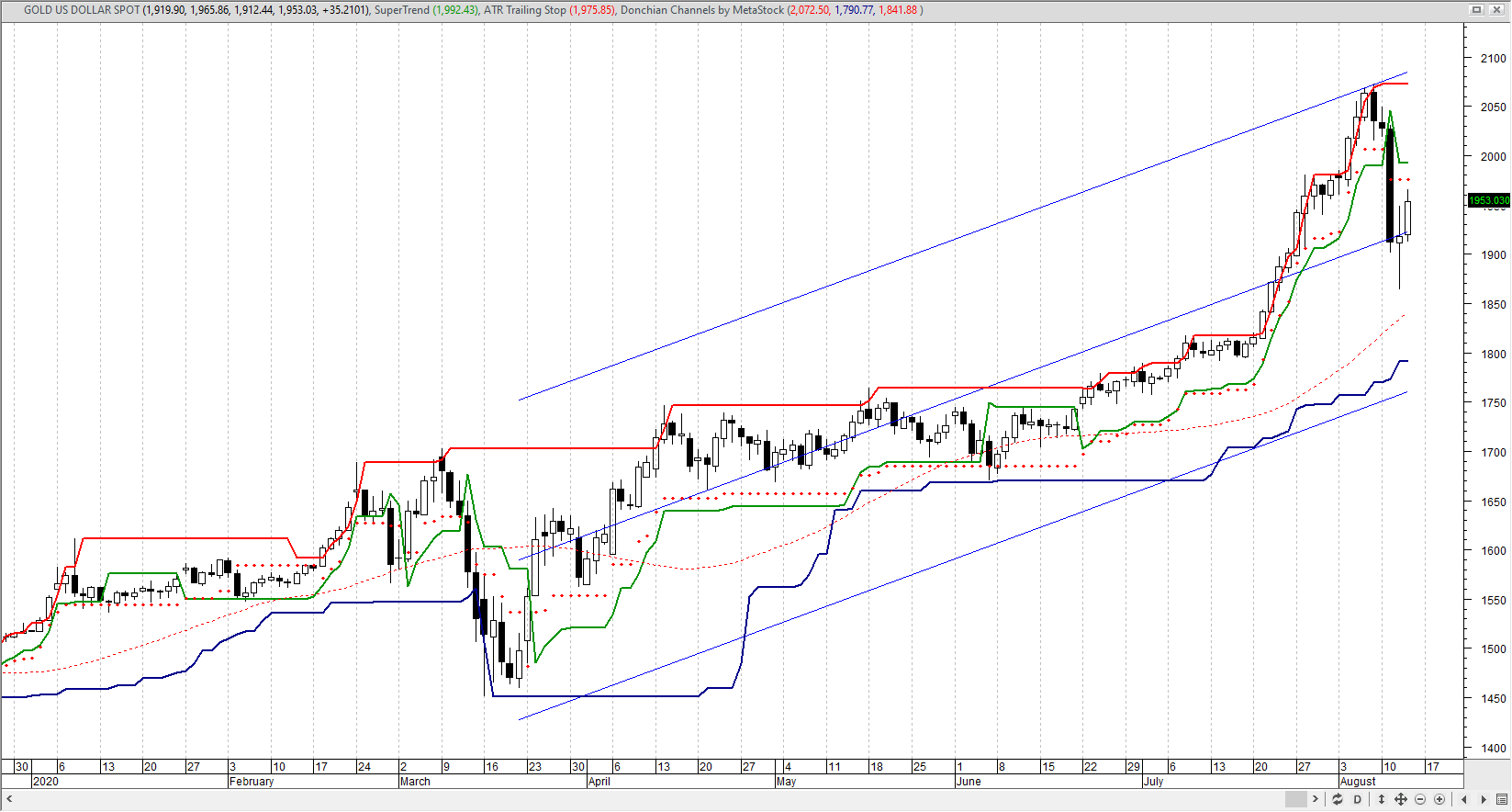The height and width of the screenshot is (812, 1512).
Task: Click the horizontal scrollbar right arrow
Action: coord(1316,799)
